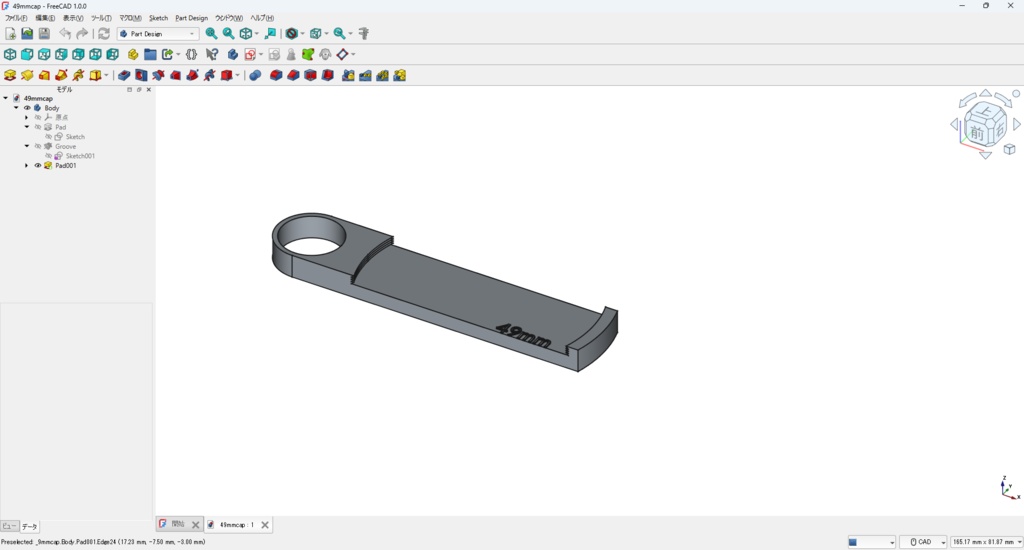Rotate view with cube's right arrow
This screenshot has height=550, width=1024.
tap(1016, 123)
